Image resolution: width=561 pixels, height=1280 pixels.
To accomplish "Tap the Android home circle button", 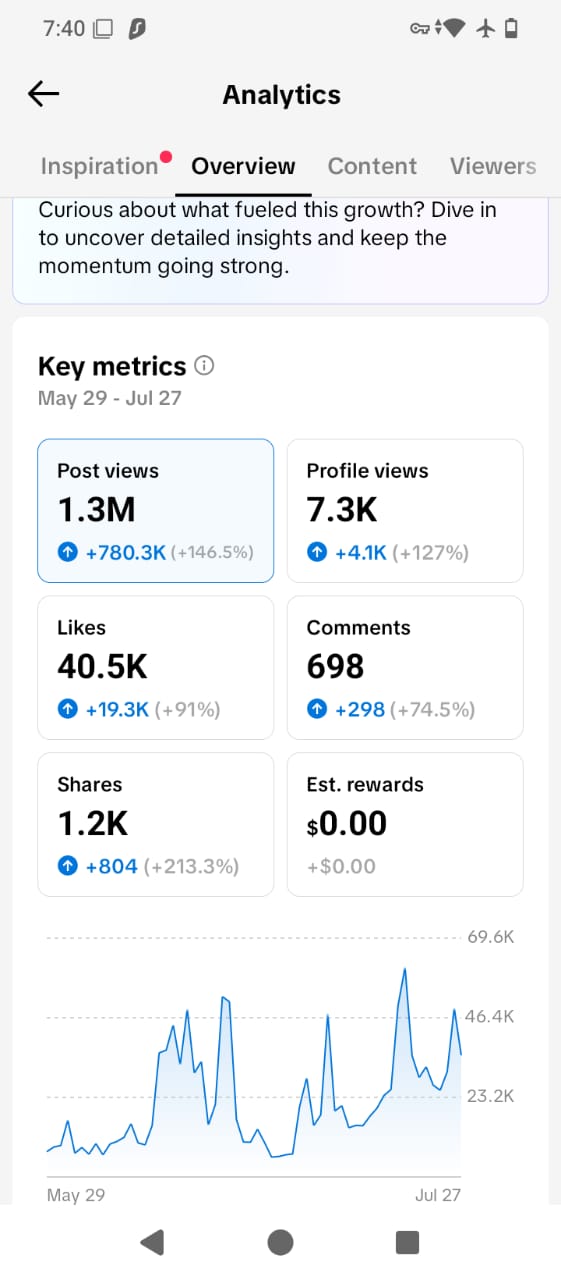I will coord(280,1242).
